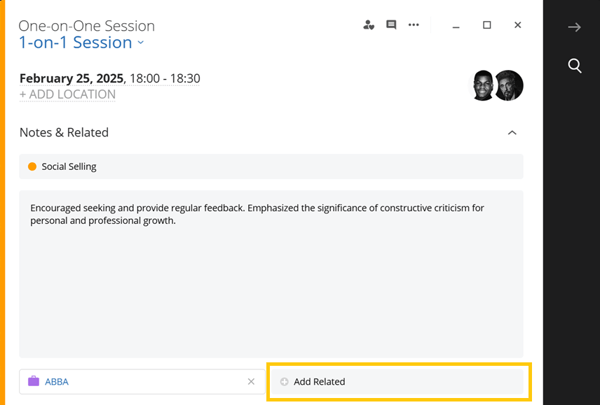Viewport: 600px width, 405px height.
Task: Click the + ADD LOCATION link
Action: click(x=67, y=94)
